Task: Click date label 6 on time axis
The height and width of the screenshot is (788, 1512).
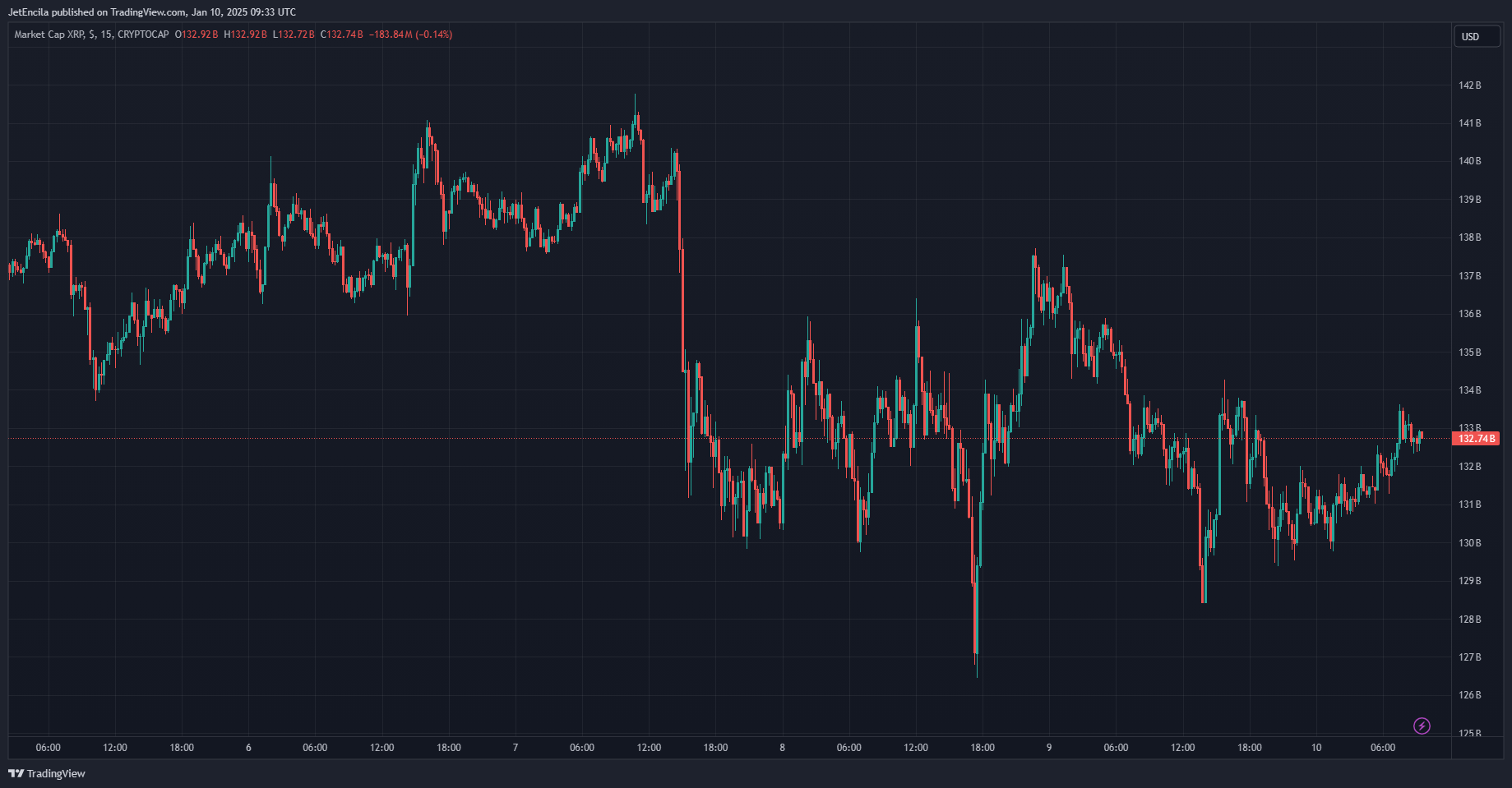Action: click(248, 748)
